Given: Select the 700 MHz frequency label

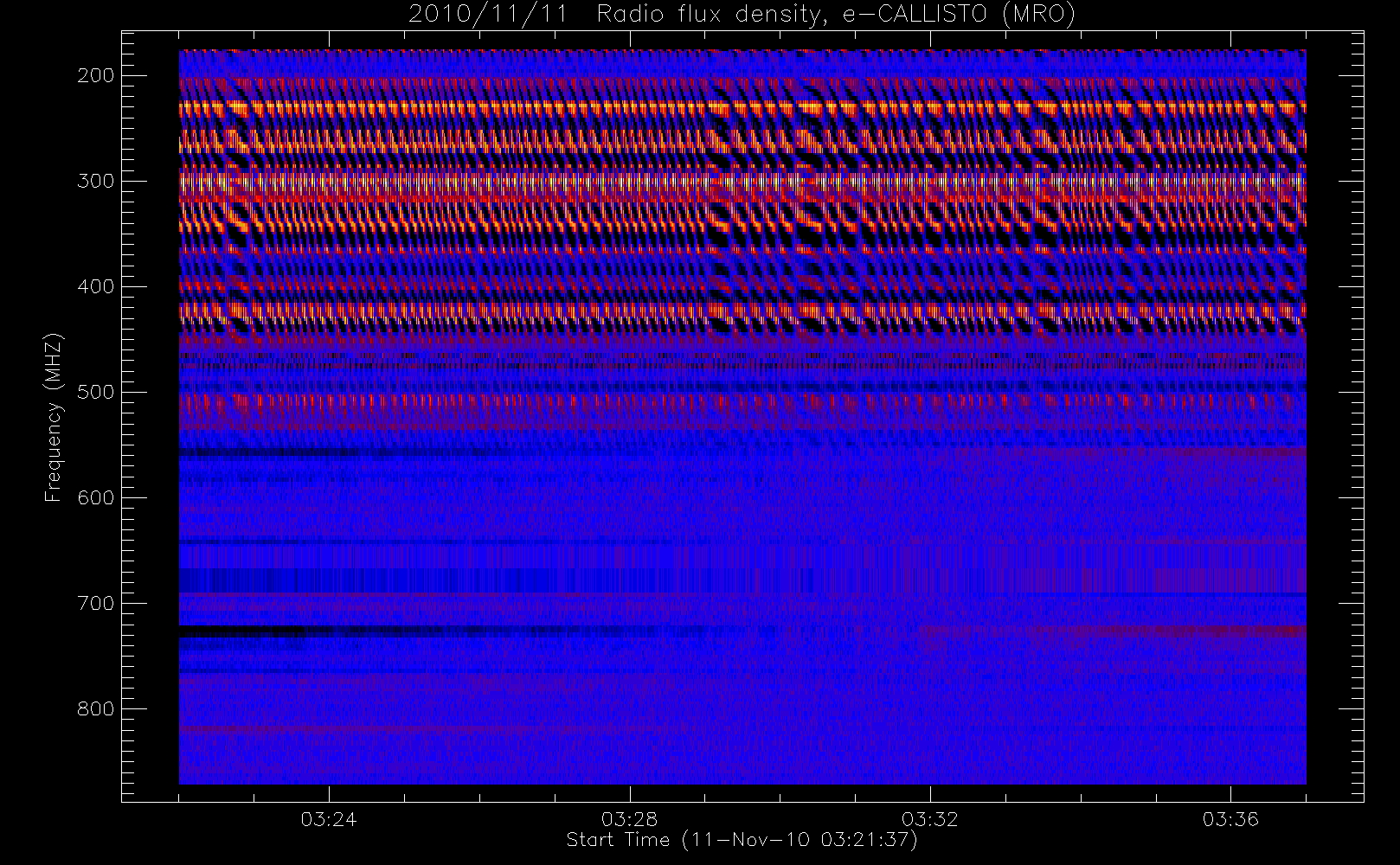Looking at the screenshot, I should 95,603.
